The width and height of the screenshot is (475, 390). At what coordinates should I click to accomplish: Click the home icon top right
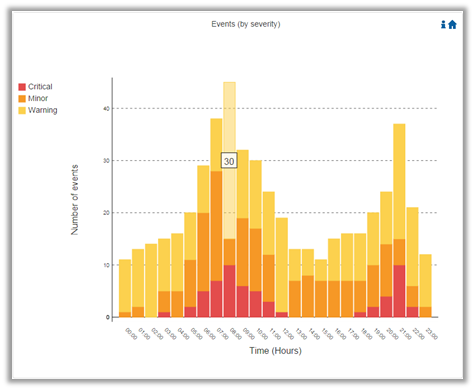[452, 24]
